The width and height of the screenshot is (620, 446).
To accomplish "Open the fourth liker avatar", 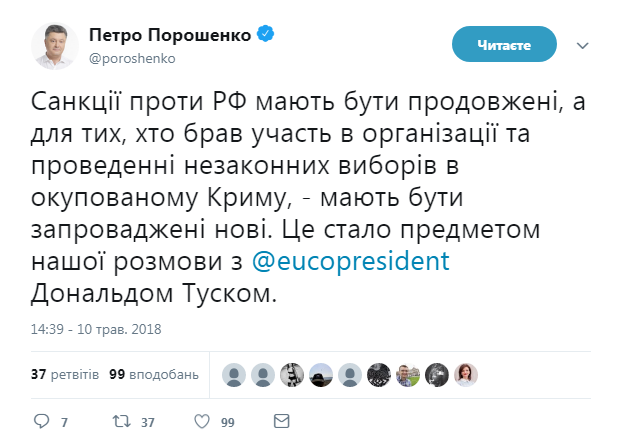I will [320, 374].
